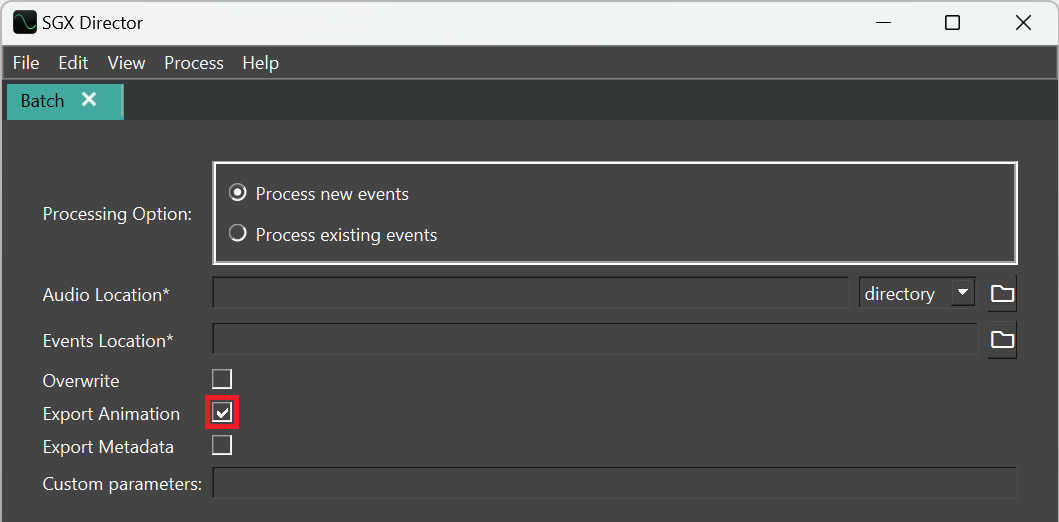Select the Process new events option
The height and width of the screenshot is (522, 1059).
tap(238, 192)
